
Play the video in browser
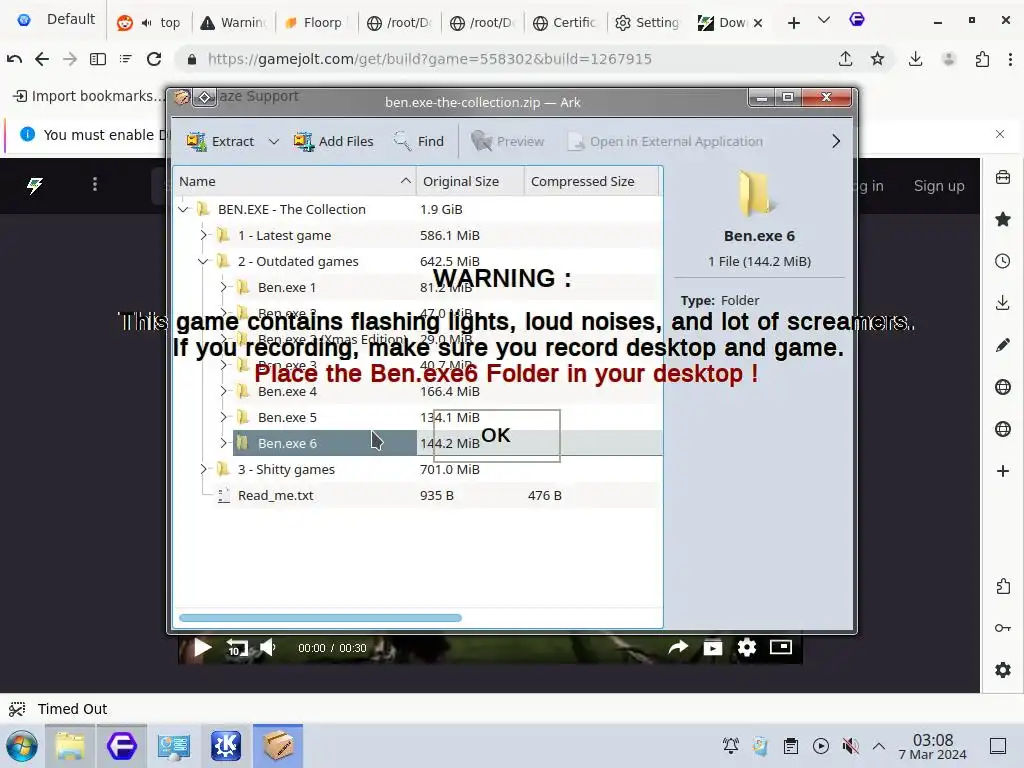[x=202, y=648]
